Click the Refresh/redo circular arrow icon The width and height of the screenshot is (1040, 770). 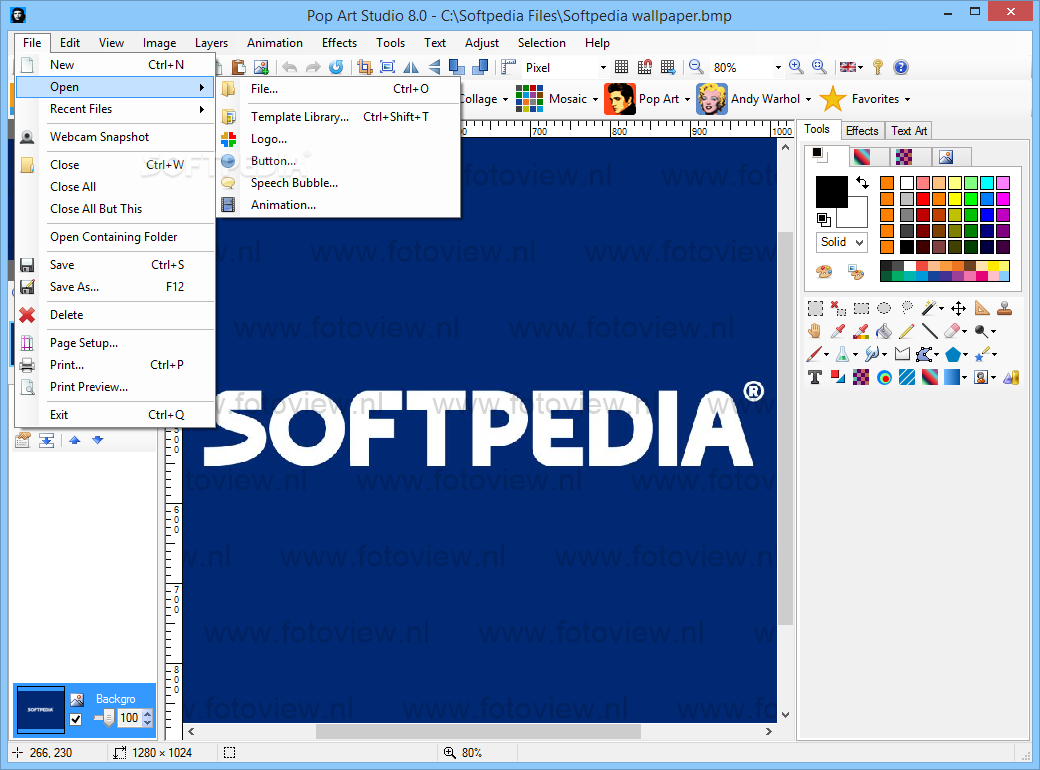tap(336, 67)
